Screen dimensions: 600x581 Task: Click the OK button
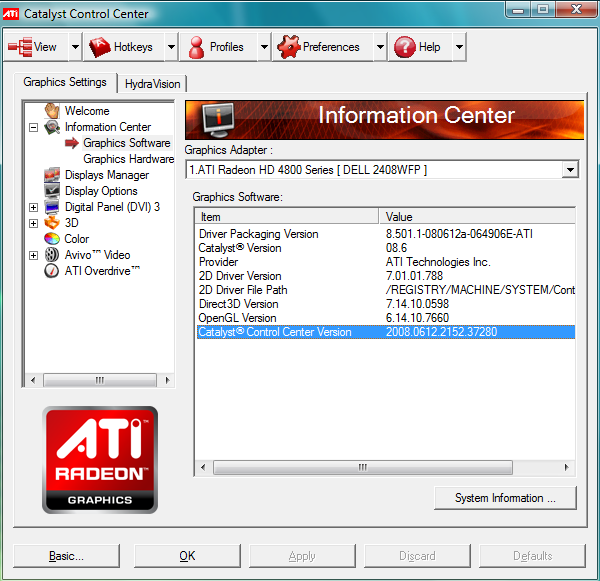pos(187,556)
